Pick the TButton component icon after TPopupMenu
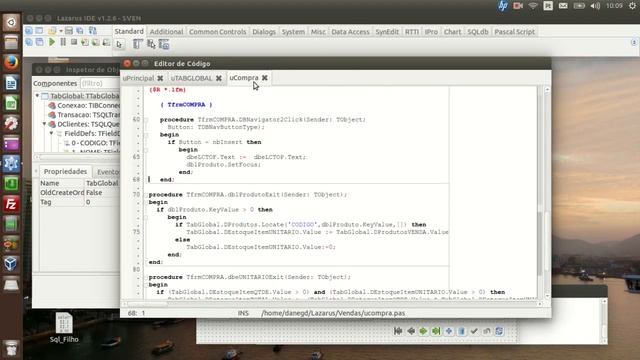 164,44
